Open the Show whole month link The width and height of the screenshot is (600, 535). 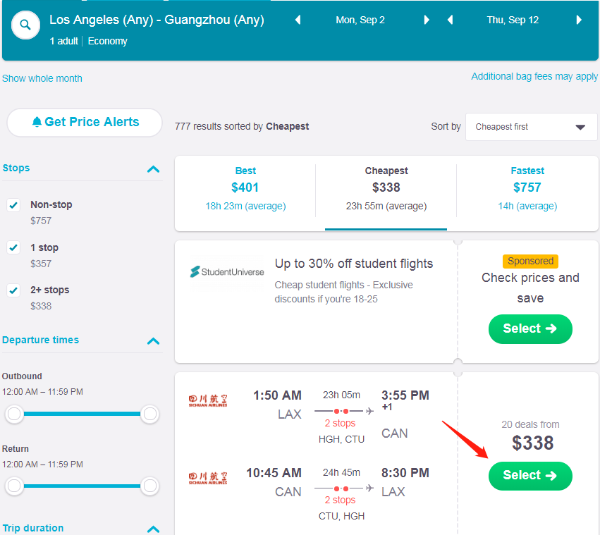[42, 78]
